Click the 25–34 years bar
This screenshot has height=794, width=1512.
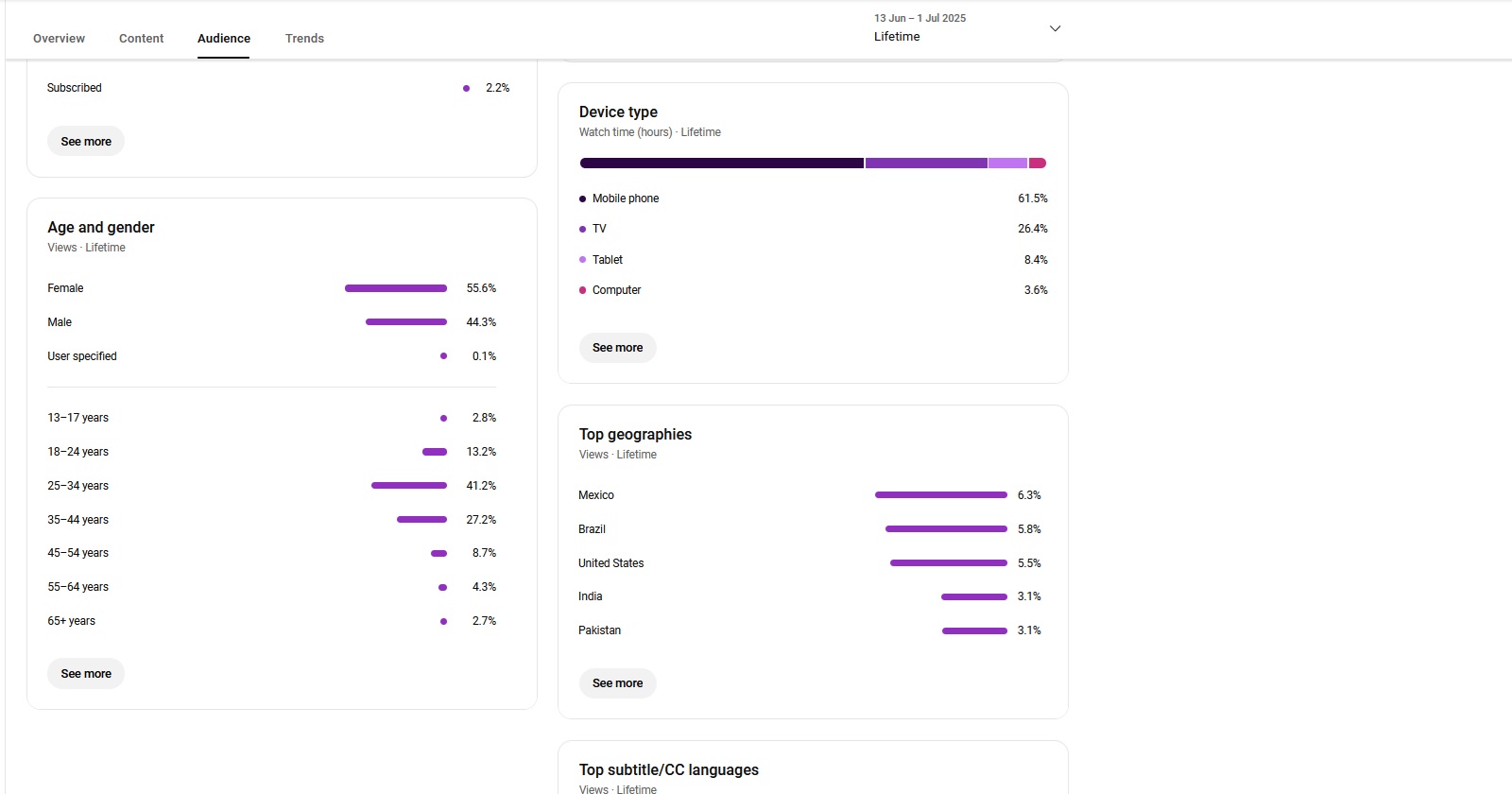click(409, 486)
